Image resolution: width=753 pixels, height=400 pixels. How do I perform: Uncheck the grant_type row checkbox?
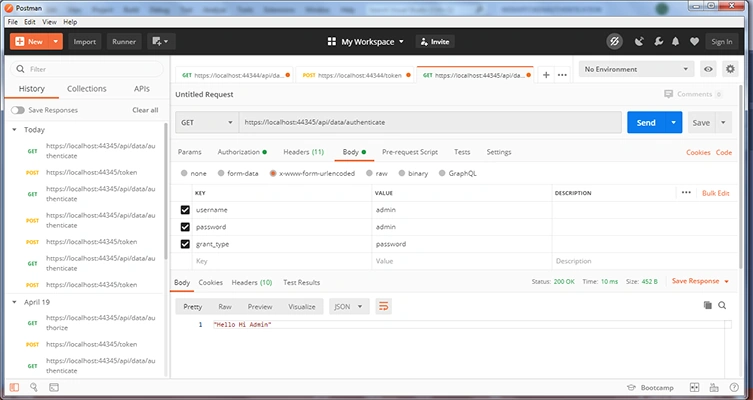coord(185,244)
